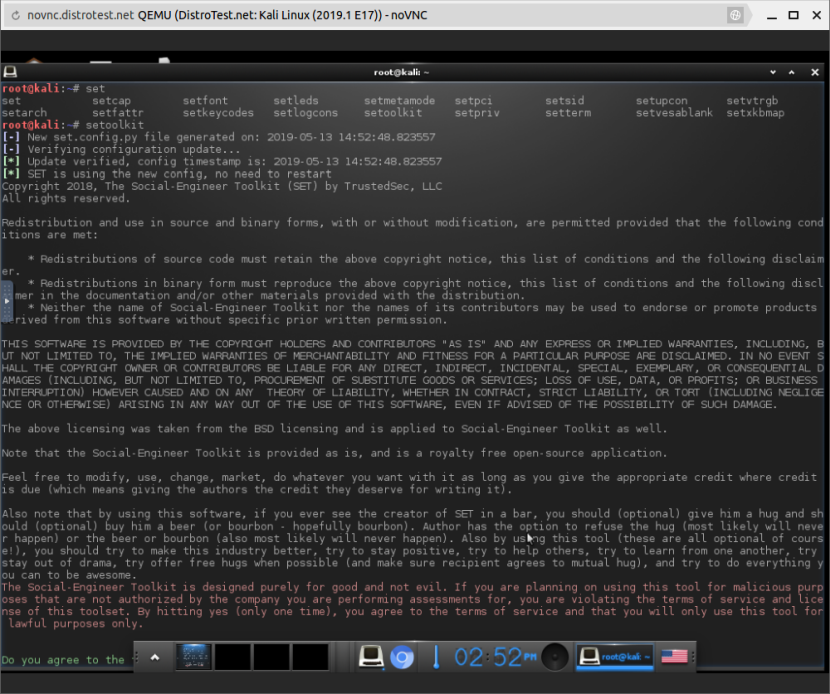Open the start menu arrow on the shelf
Viewport: 830px width, 694px height.
click(155, 657)
